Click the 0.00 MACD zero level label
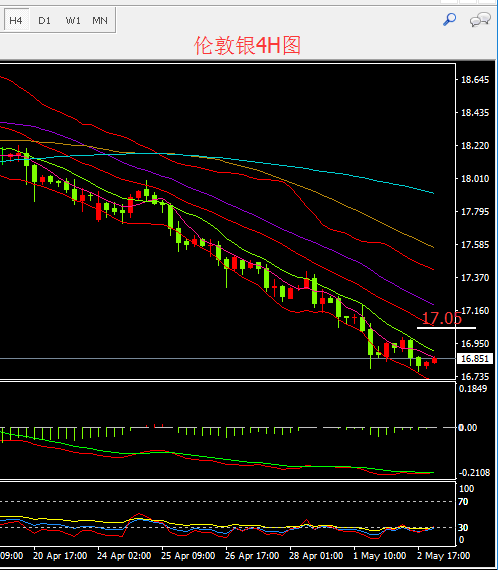This screenshot has width=498, height=570. (468, 428)
